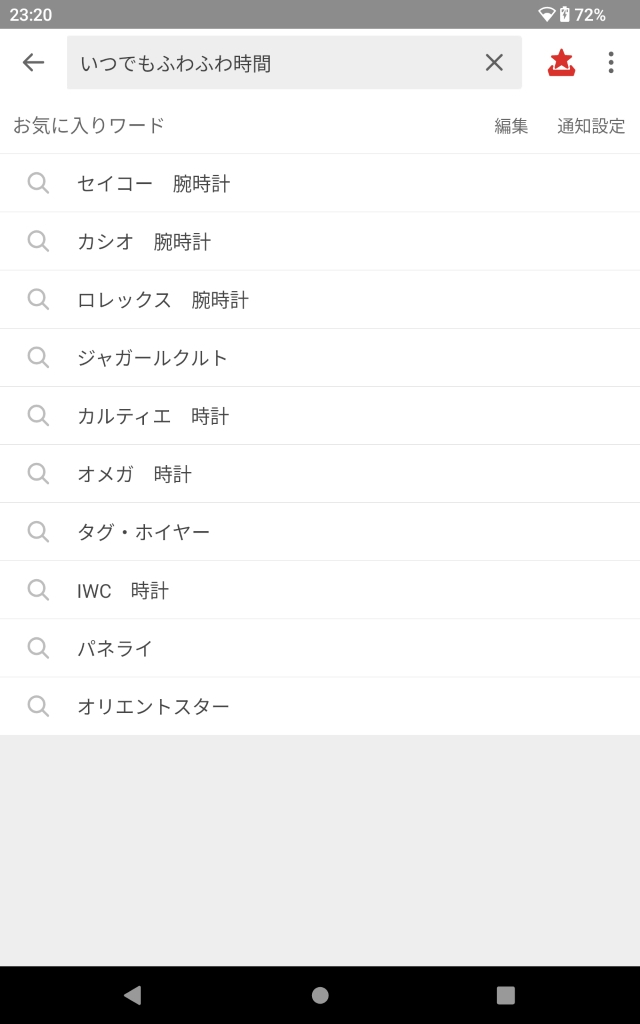Clear the search text with X
Image resolution: width=640 pixels, height=1024 pixels.
[x=494, y=62]
